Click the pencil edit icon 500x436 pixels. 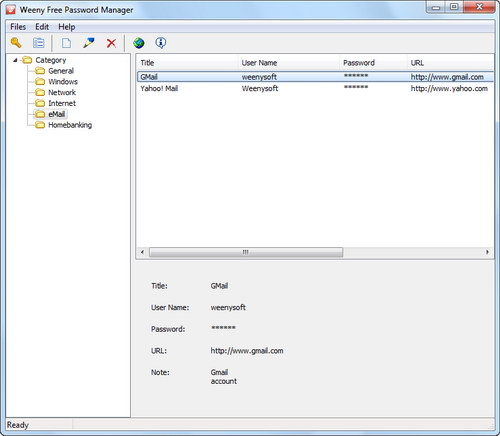pos(89,43)
